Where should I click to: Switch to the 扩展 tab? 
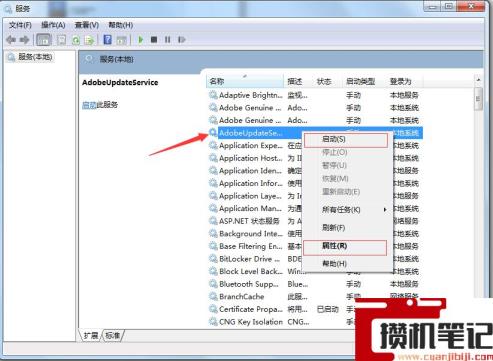(91, 336)
